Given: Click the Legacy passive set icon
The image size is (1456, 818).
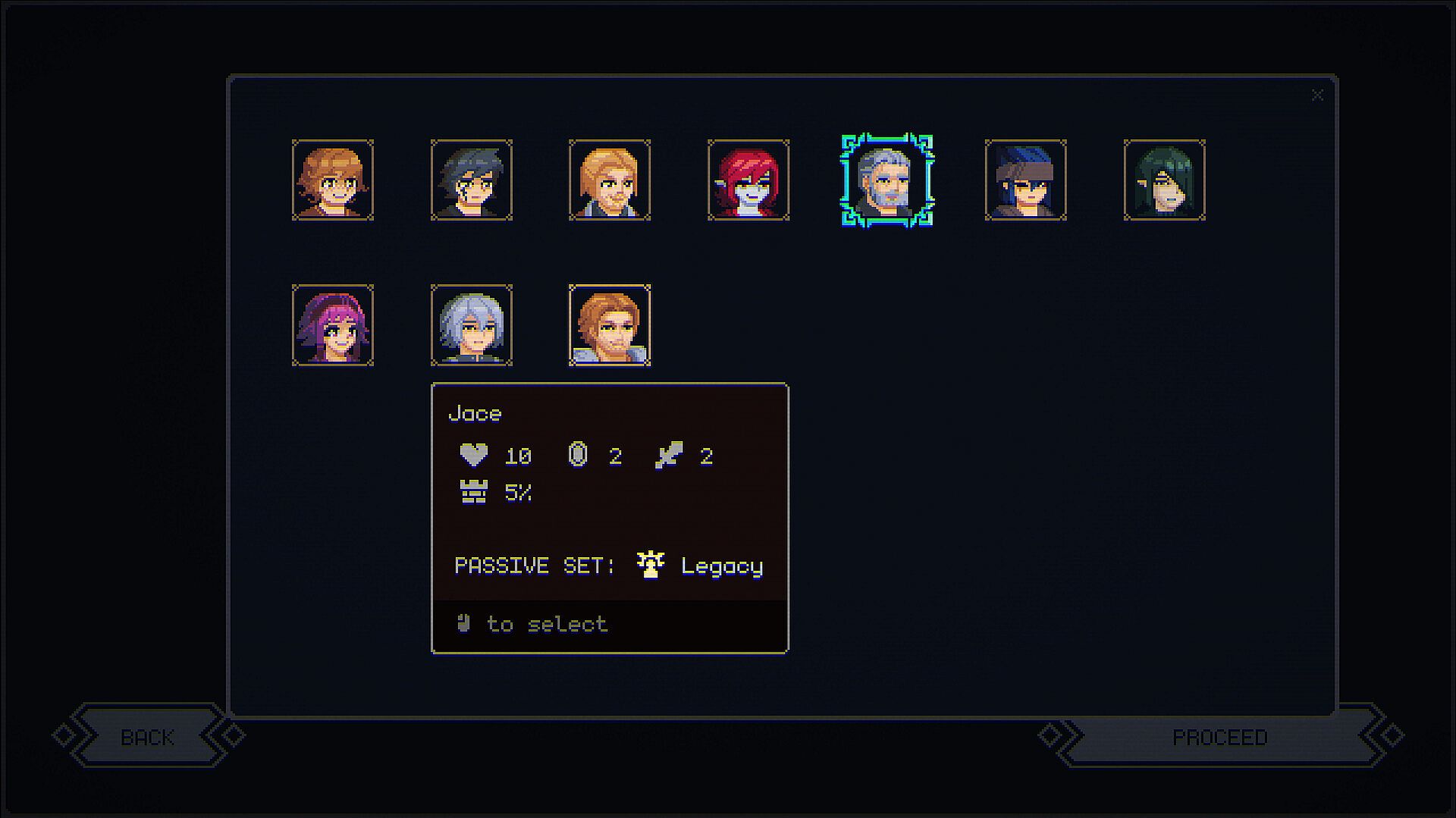Looking at the screenshot, I should coord(651,565).
